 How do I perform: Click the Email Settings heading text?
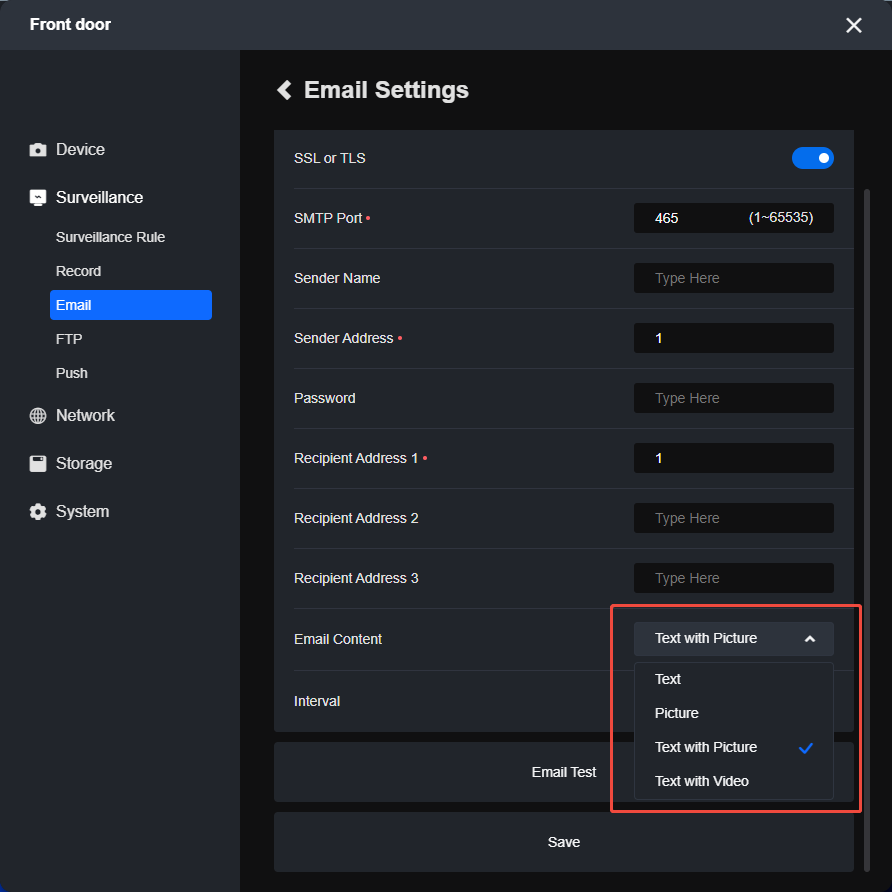[x=386, y=90]
